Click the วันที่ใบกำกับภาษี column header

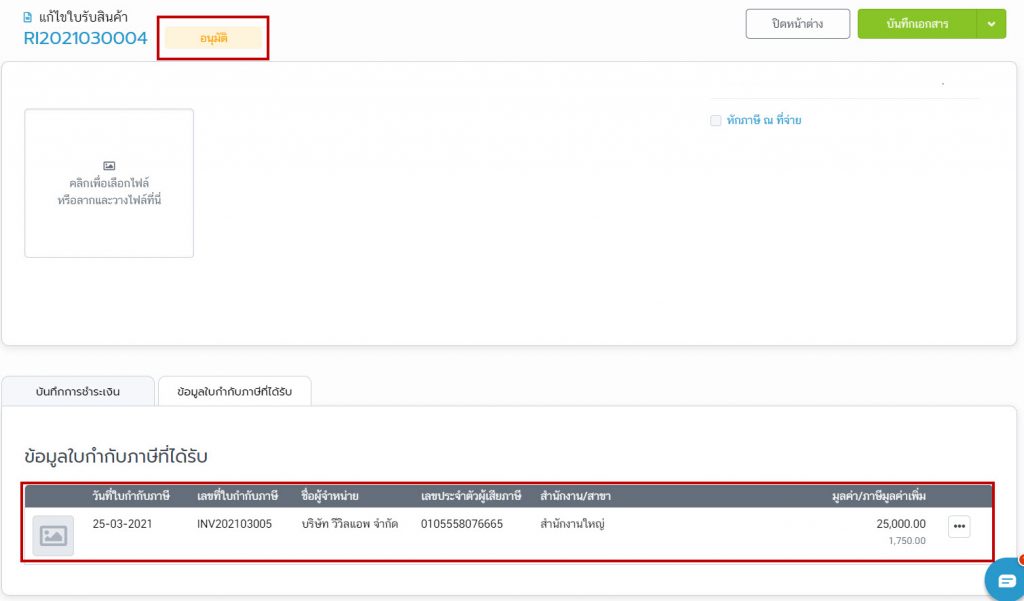click(x=130, y=496)
